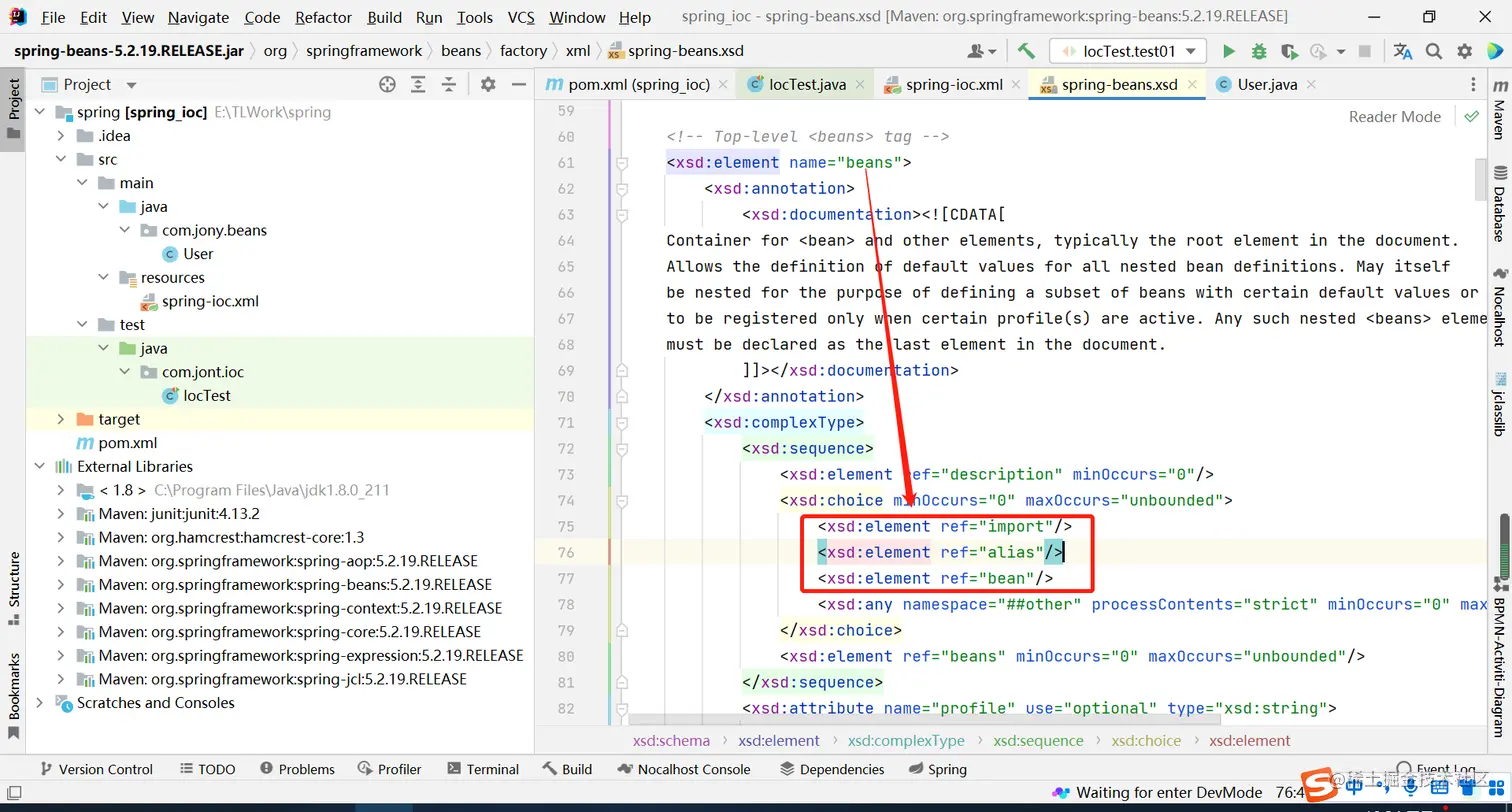Toggle Reader Mode in the editor

(1394, 117)
